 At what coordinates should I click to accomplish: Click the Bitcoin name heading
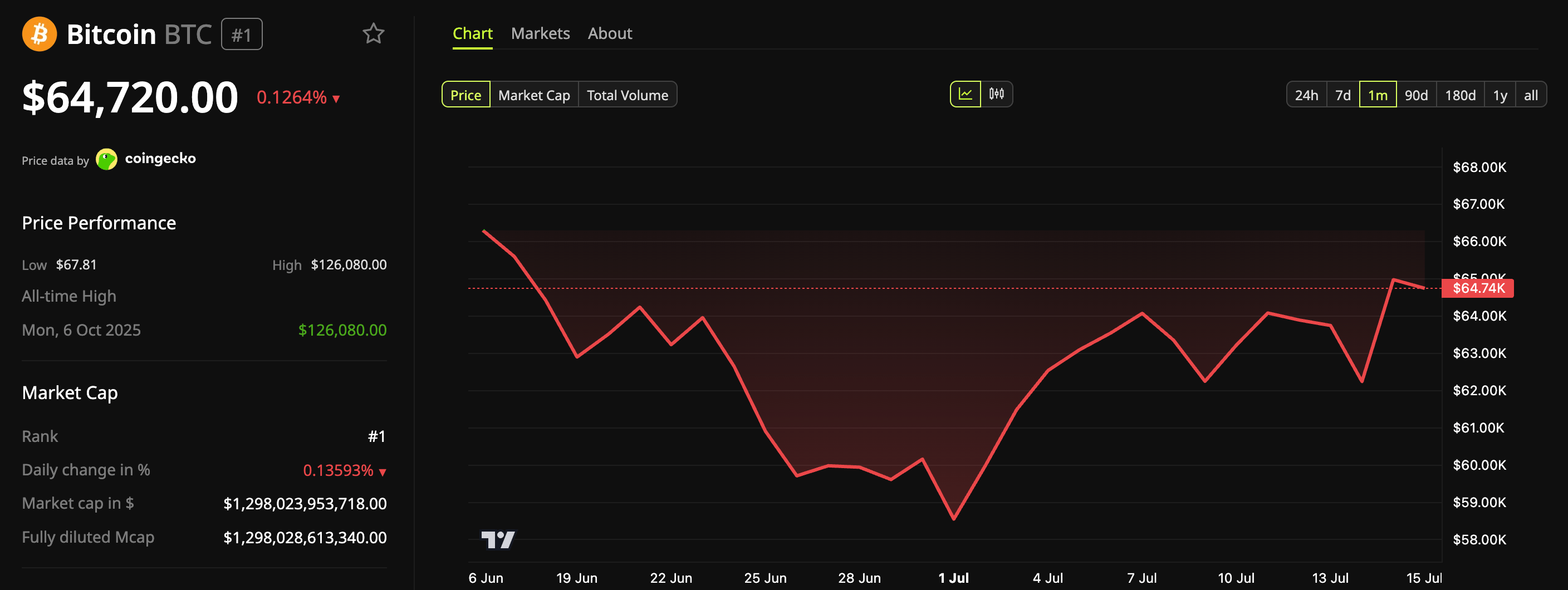[111, 34]
